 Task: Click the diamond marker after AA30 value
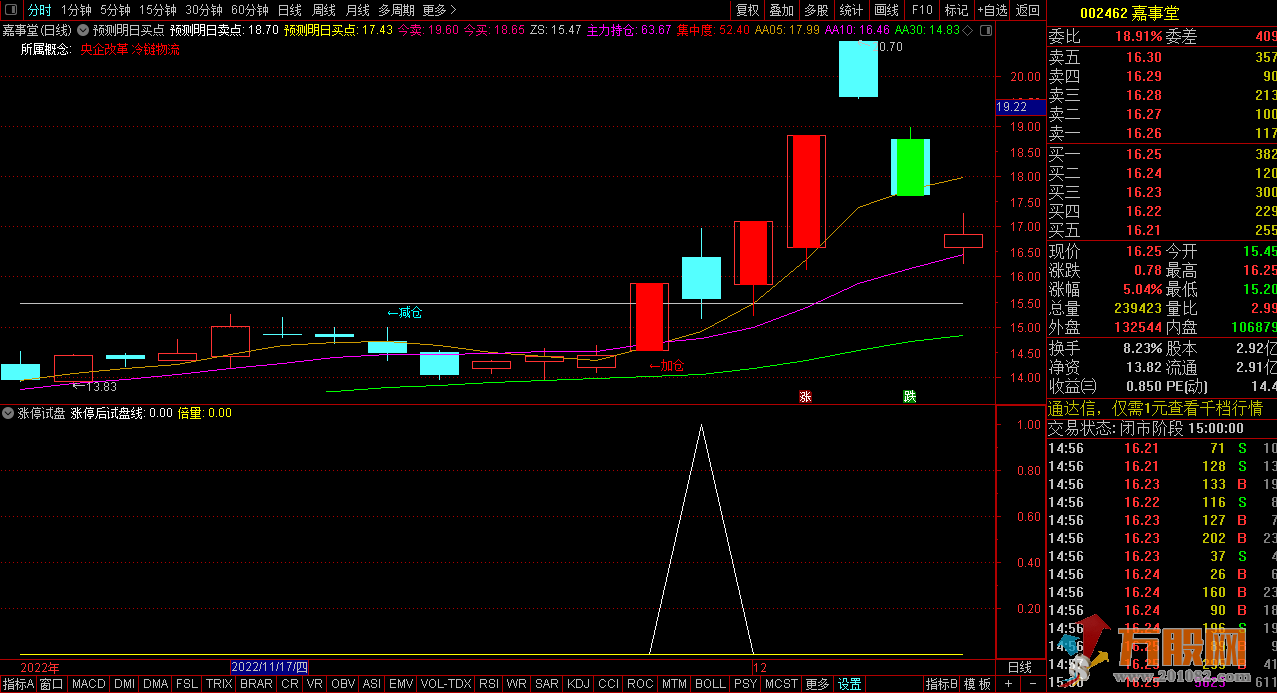pos(967,30)
